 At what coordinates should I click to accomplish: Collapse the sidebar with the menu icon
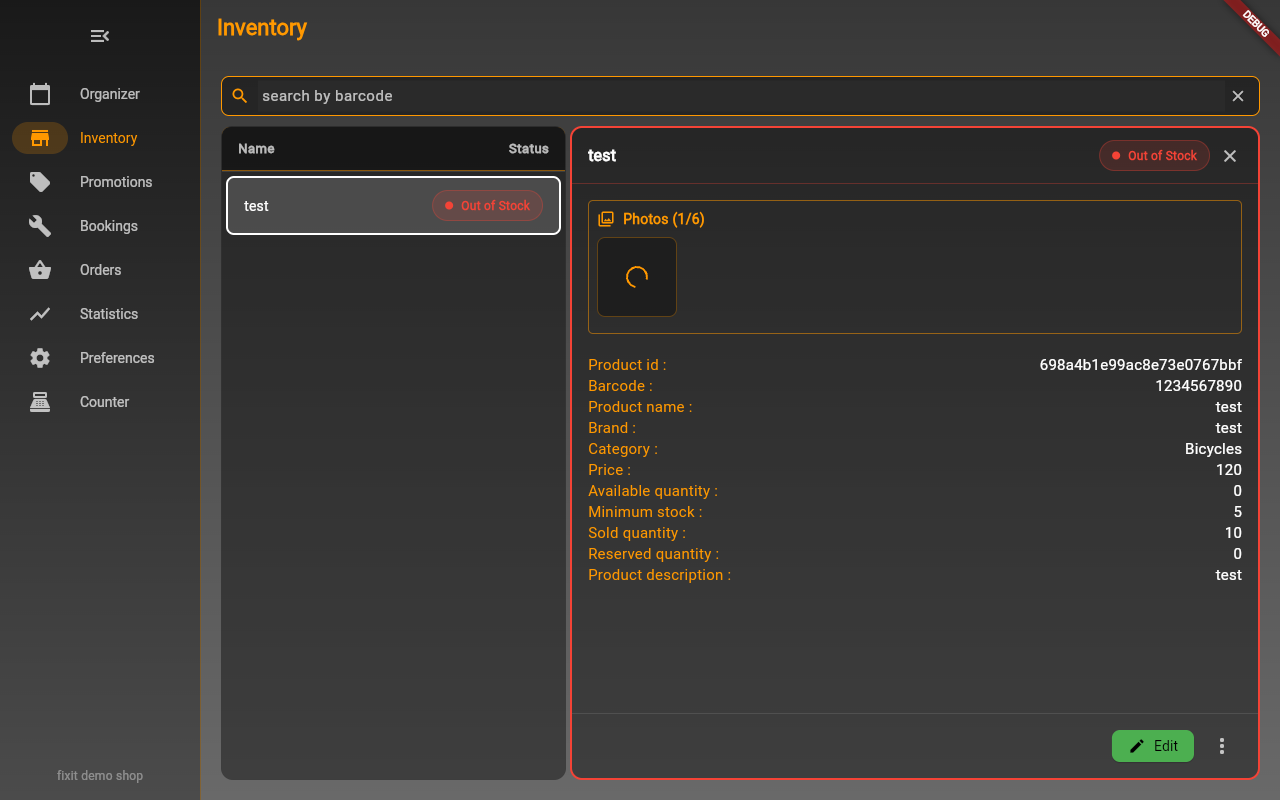click(100, 36)
